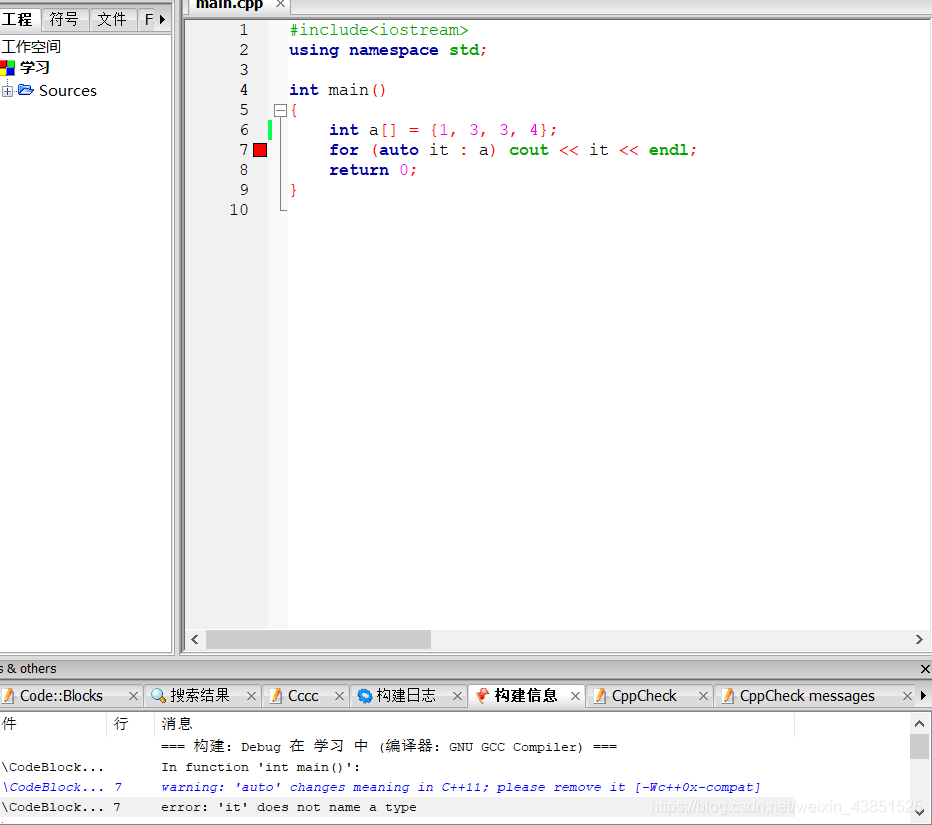This screenshot has width=932, height=825.
Task: Close the CppCheck messages tab
Action: (907, 696)
